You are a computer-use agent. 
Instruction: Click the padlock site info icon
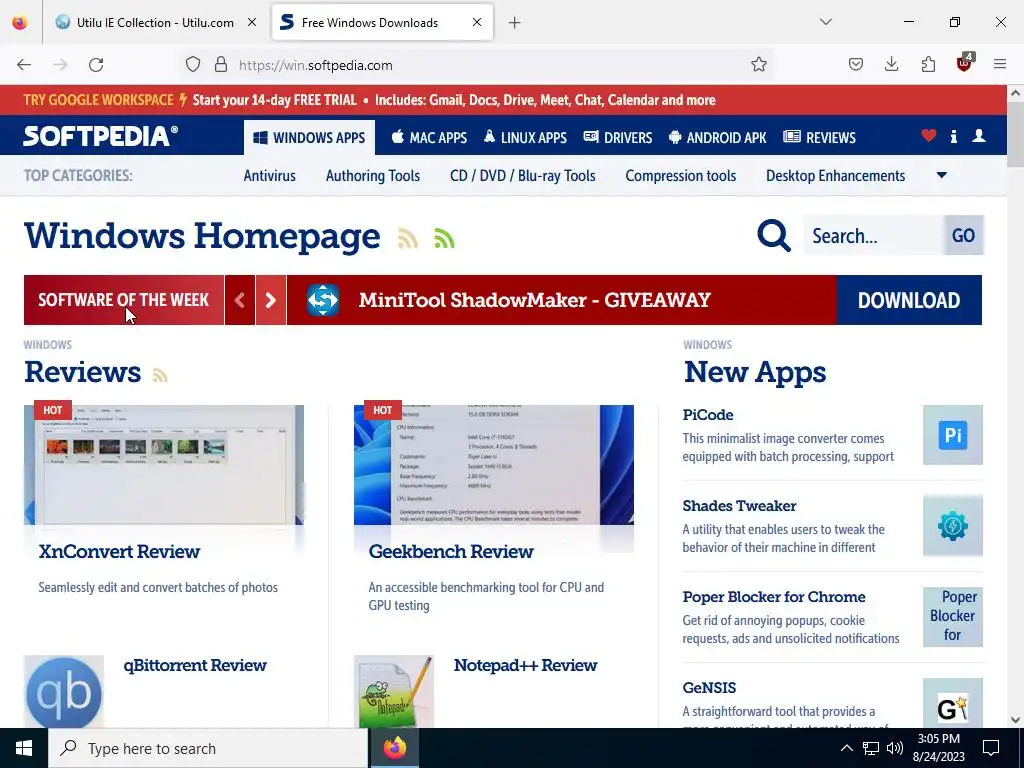(221, 65)
